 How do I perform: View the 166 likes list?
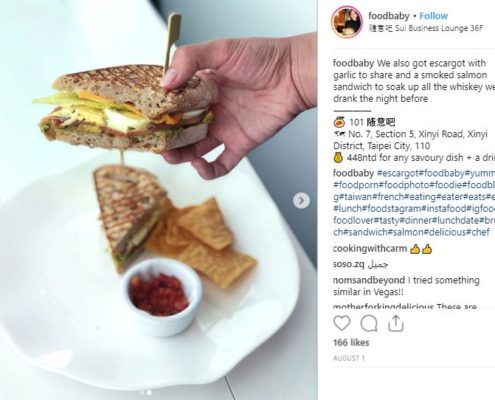[x=351, y=343]
